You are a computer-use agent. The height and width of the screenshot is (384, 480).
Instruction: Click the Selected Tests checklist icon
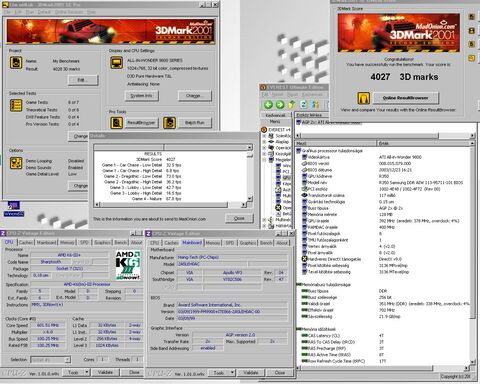pyautogui.click(x=16, y=106)
